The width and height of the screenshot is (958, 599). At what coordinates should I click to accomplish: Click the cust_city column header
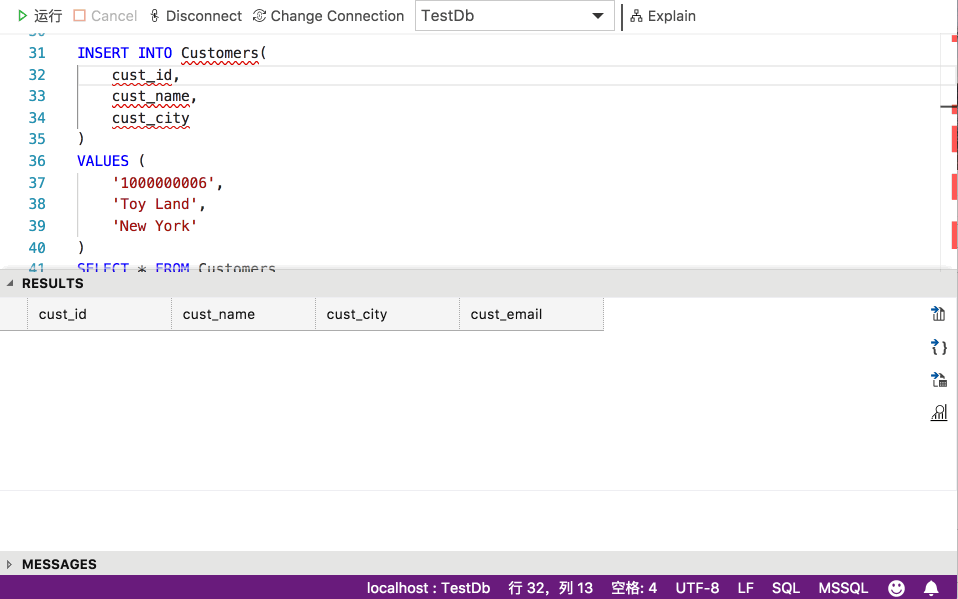tap(387, 314)
